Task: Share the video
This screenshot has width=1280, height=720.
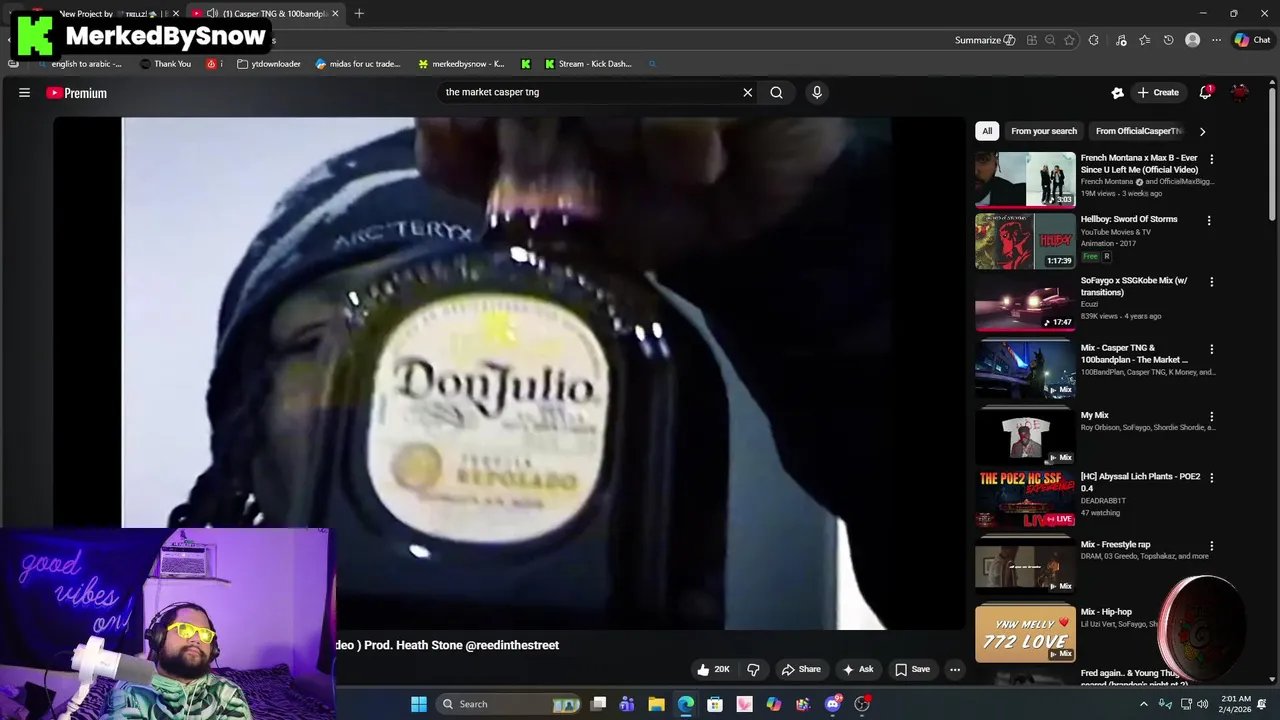Action: coord(801,669)
